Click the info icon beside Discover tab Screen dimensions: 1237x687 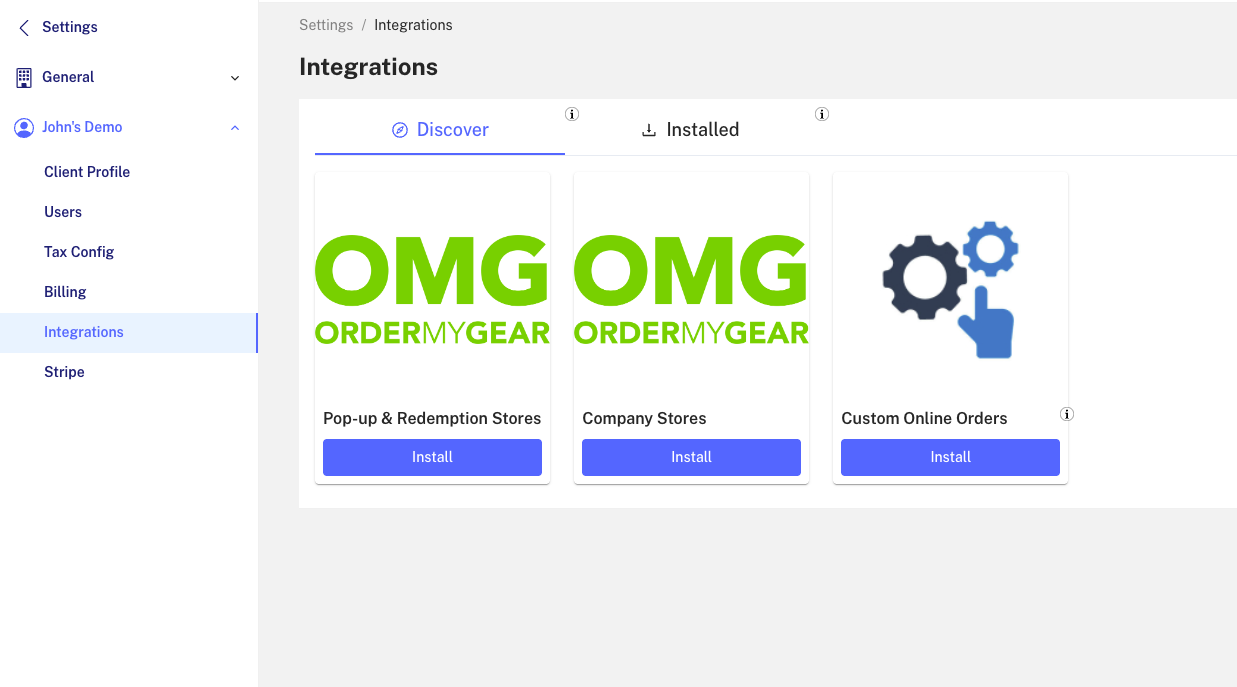572,114
